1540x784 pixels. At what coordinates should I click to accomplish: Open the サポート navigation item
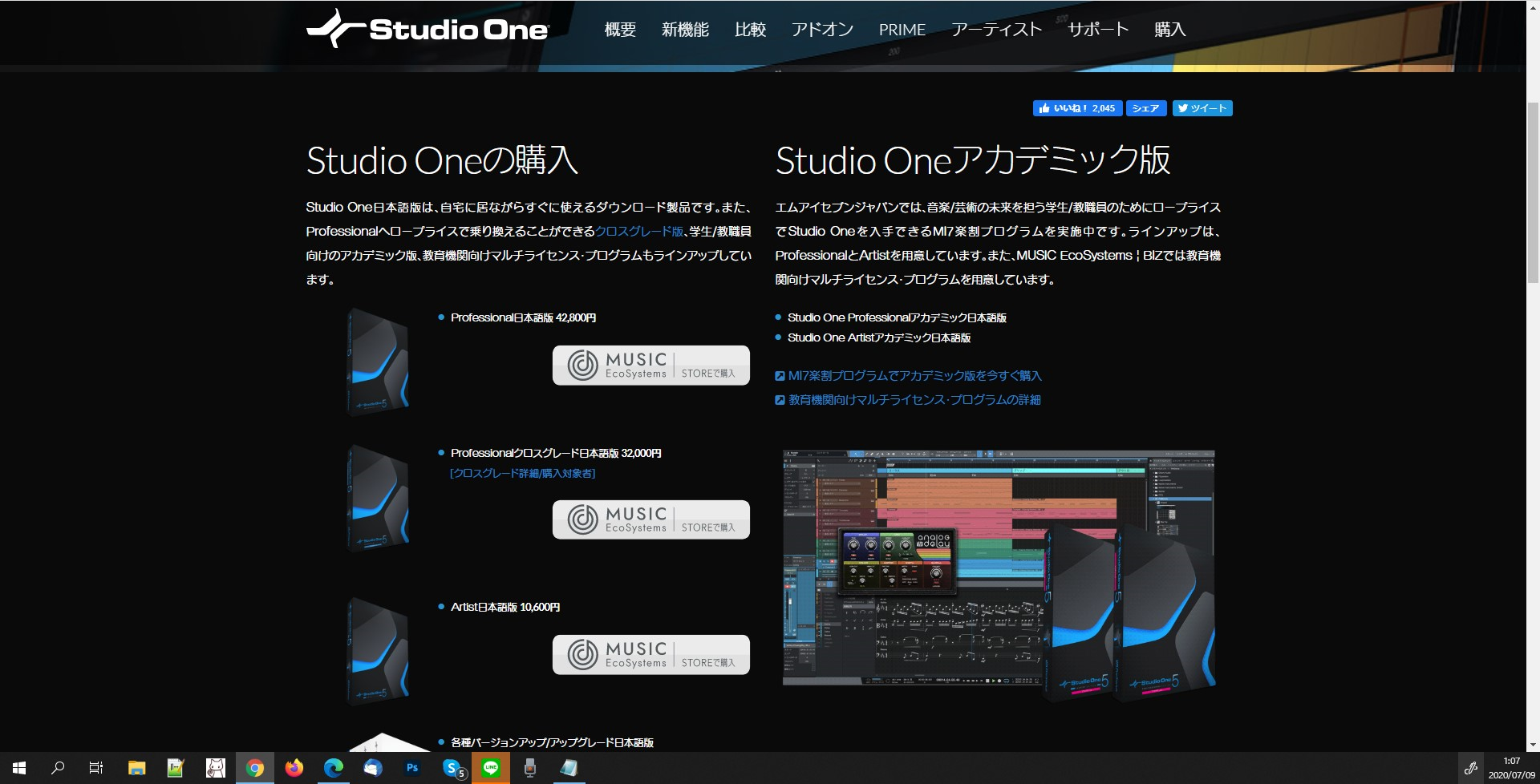pos(1098,30)
